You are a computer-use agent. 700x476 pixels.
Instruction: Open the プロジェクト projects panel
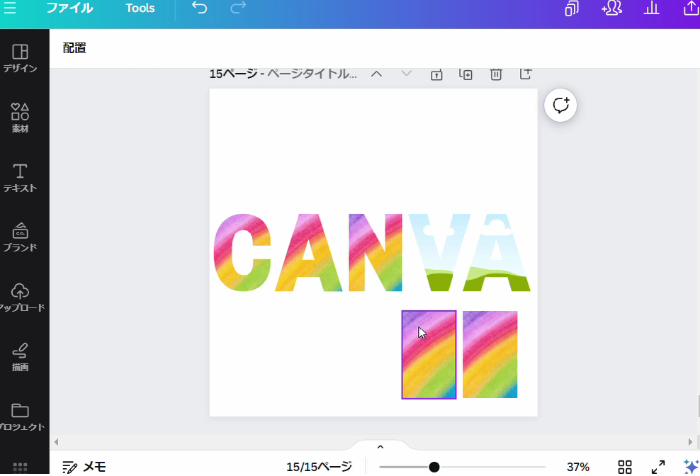click(x=21, y=417)
